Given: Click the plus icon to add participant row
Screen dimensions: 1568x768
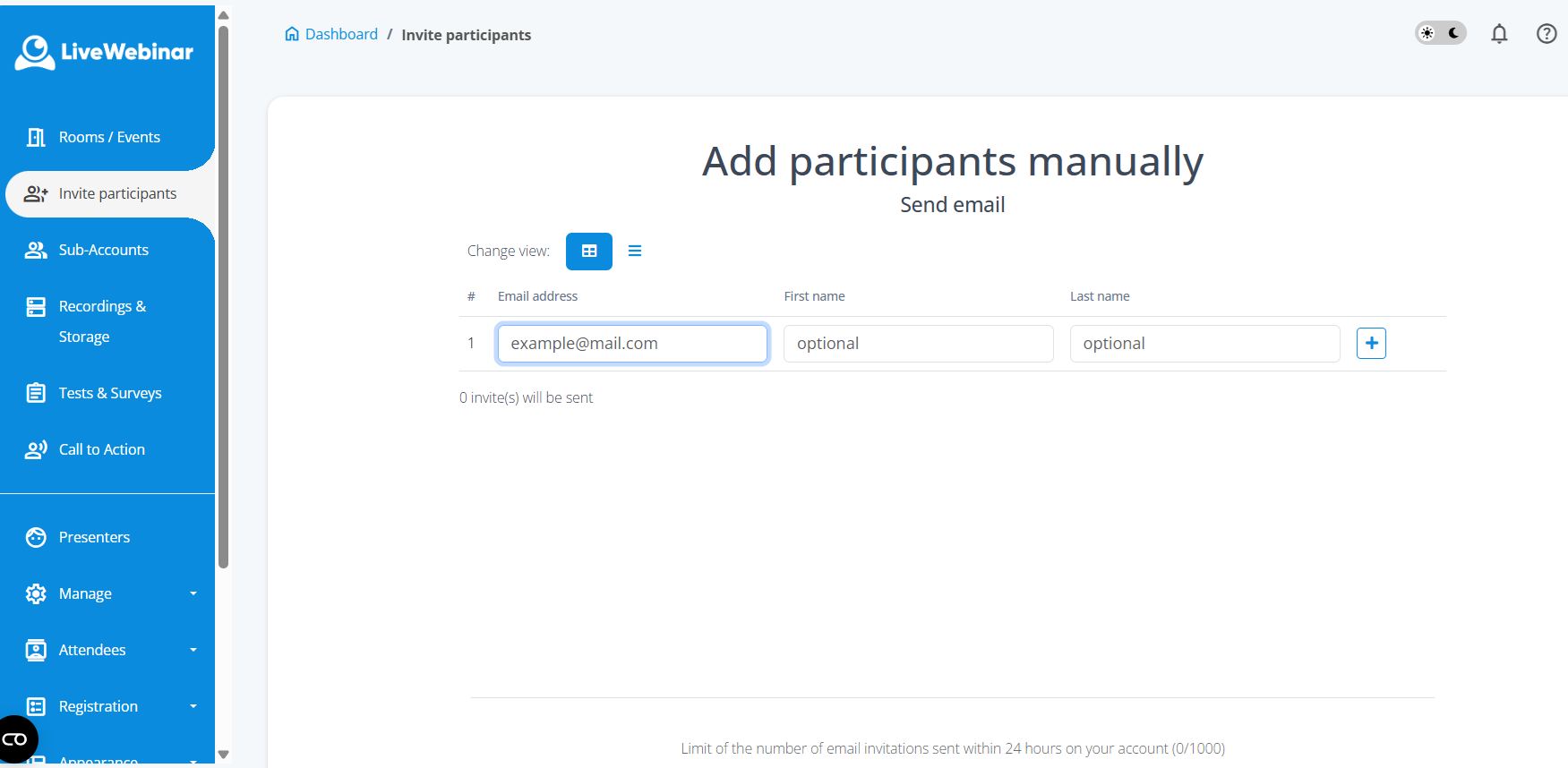Looking at the screenshot, I should tap(1371, 344).
